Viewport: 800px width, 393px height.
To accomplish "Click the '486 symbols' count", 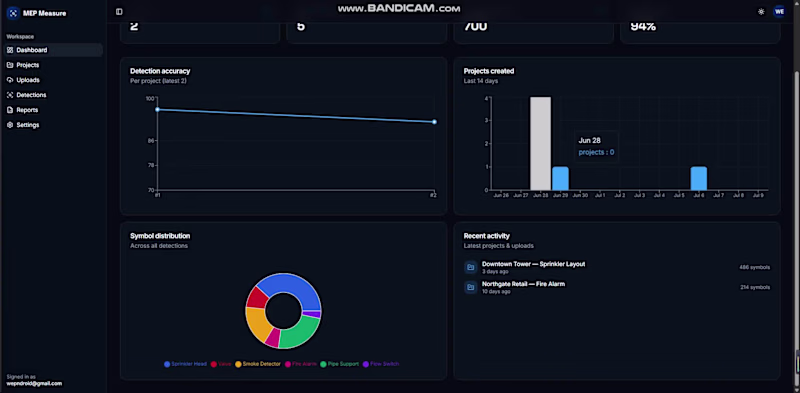I will tap(755, 267).
